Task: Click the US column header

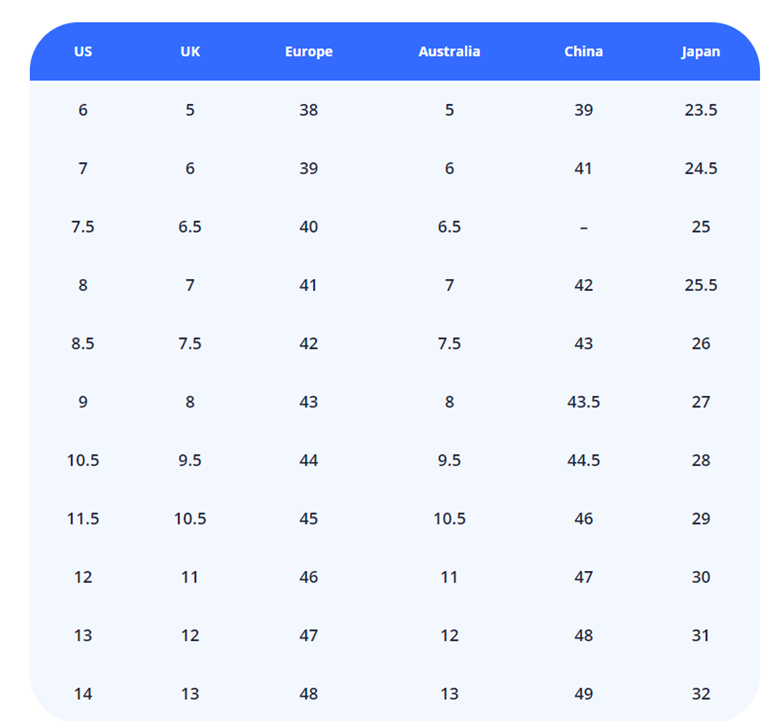Action: point(83,51)
